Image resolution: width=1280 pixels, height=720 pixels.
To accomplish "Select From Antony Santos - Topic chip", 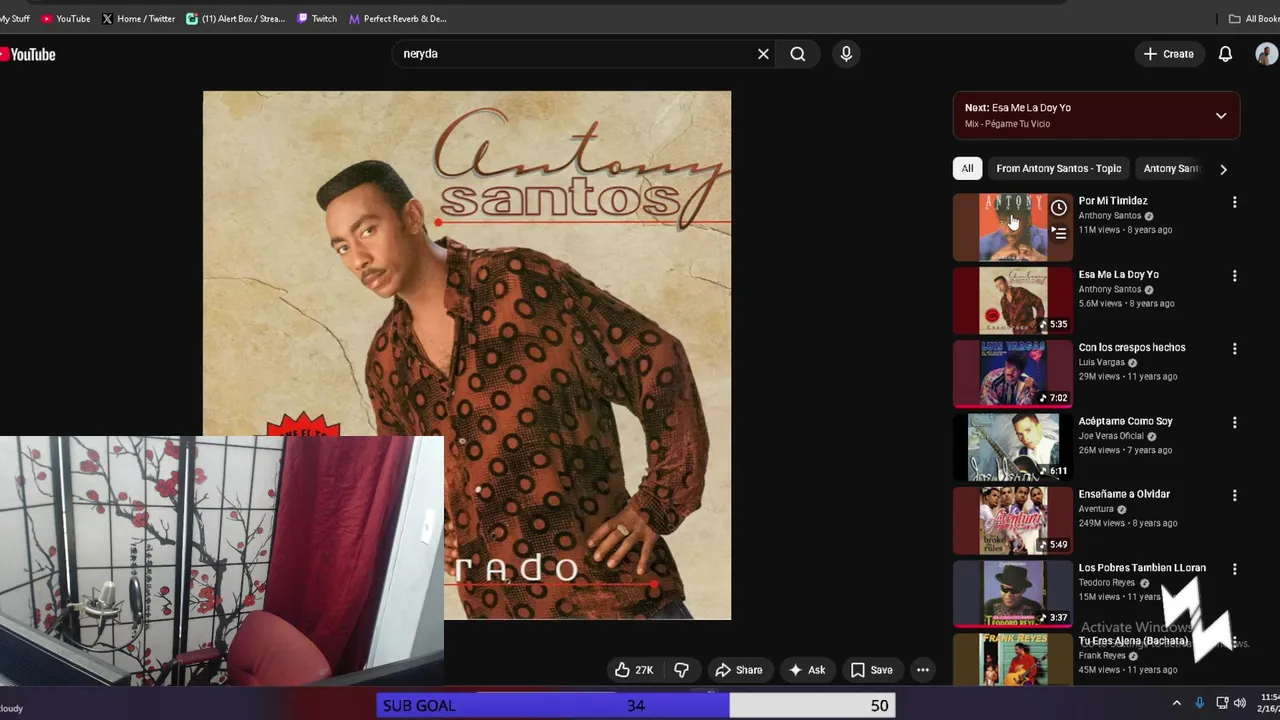I will pos(1059,168).
